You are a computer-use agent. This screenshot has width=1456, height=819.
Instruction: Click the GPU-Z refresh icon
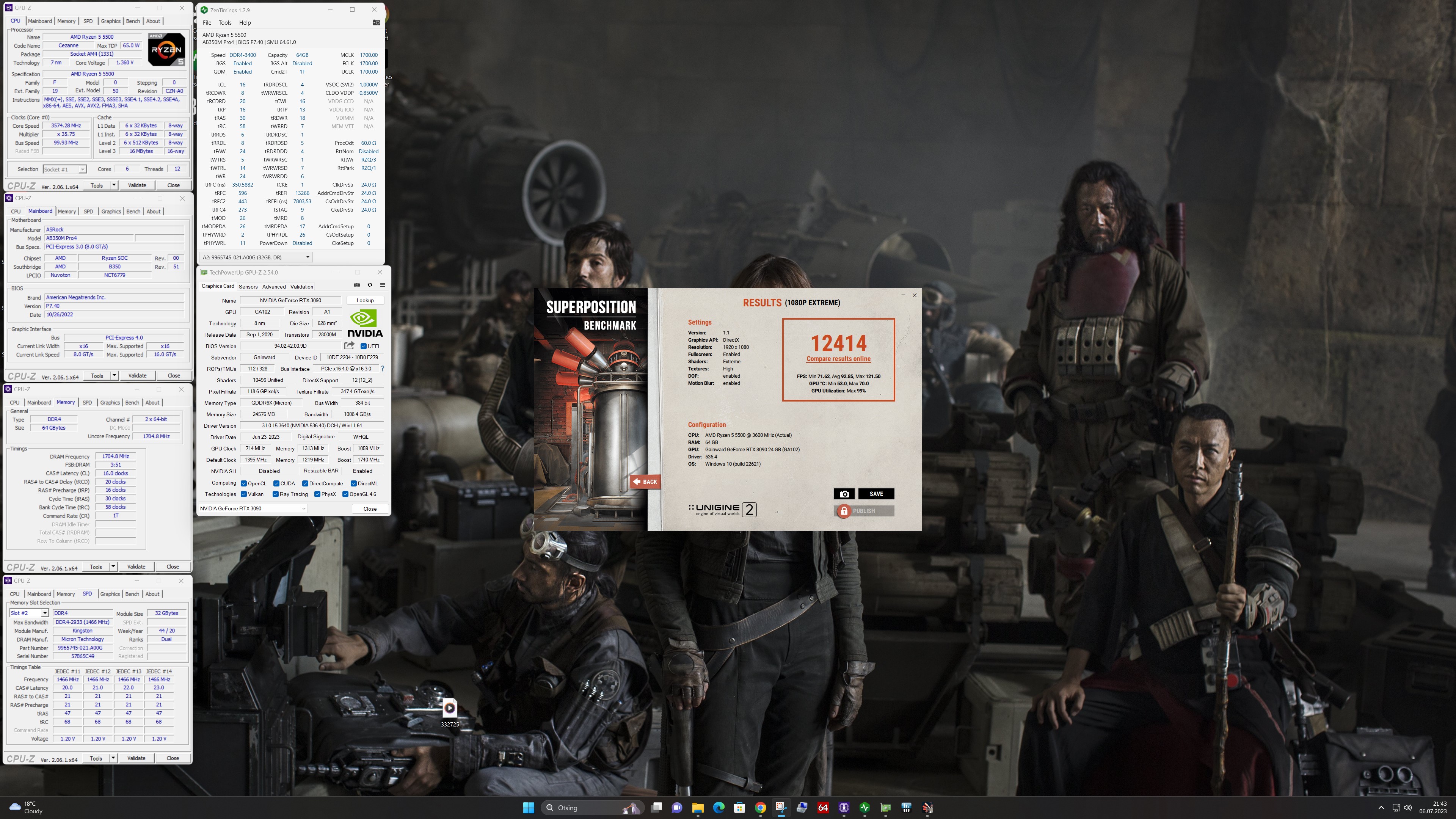(370, 285)
